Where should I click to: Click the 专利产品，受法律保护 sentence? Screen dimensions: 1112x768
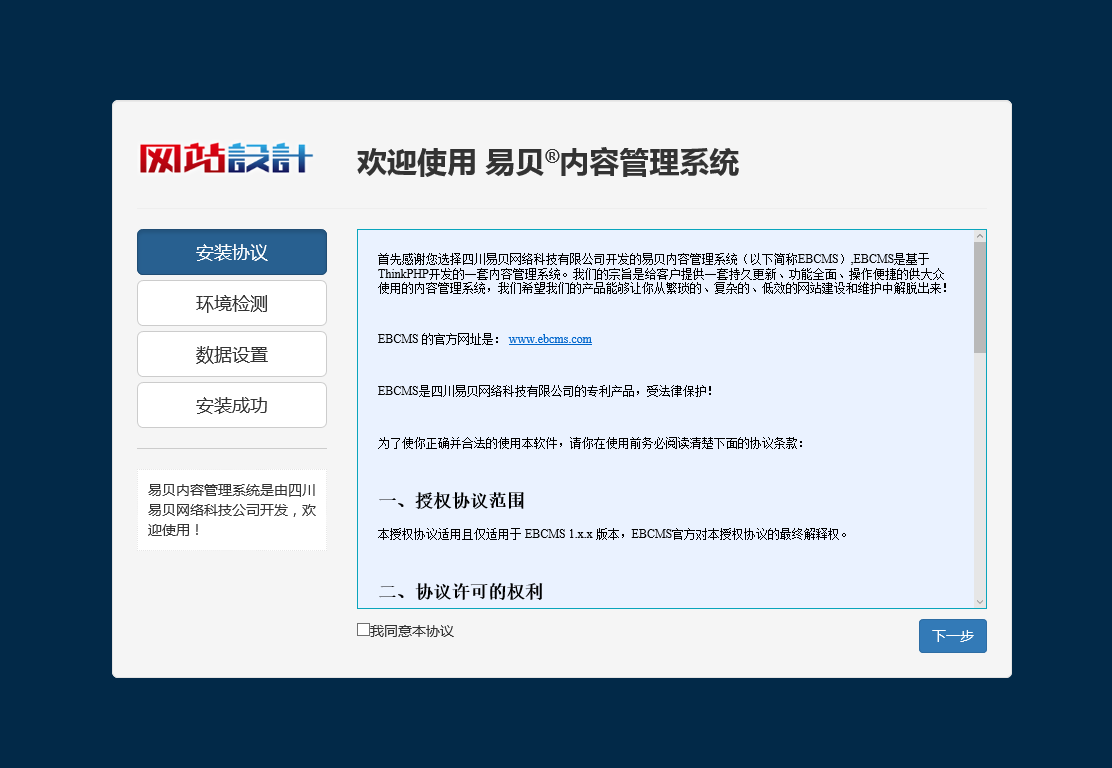[545, 391]
